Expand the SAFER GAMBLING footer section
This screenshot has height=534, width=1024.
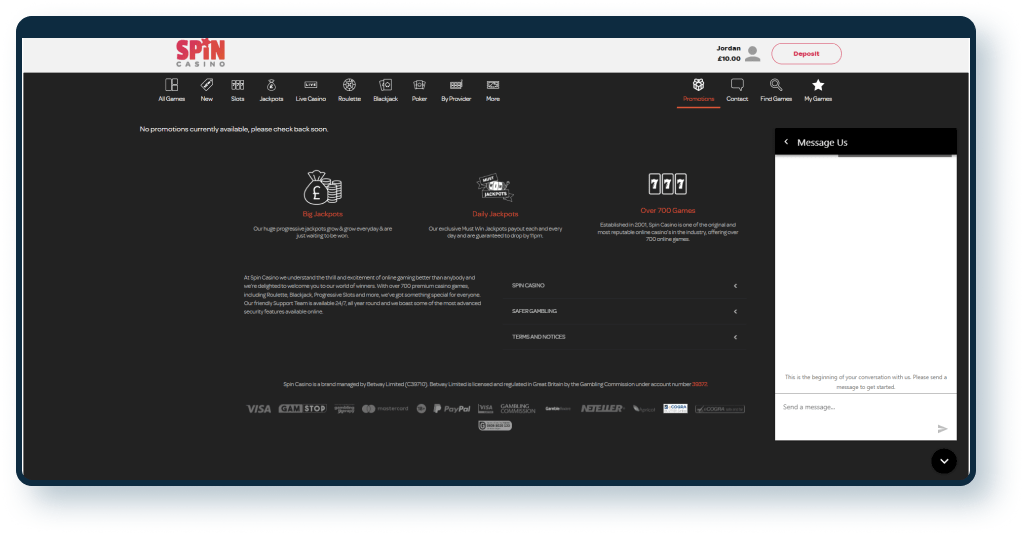click(x=625, y=311)
